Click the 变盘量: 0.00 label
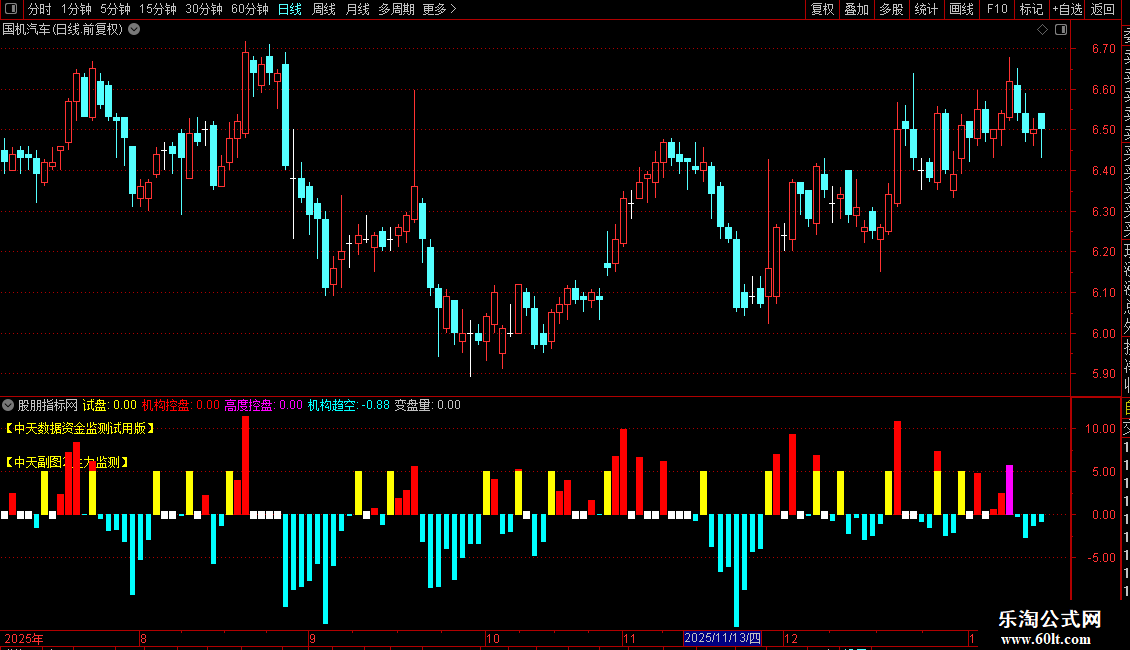This screenshot has height=650, width=1130. point(427,405)
